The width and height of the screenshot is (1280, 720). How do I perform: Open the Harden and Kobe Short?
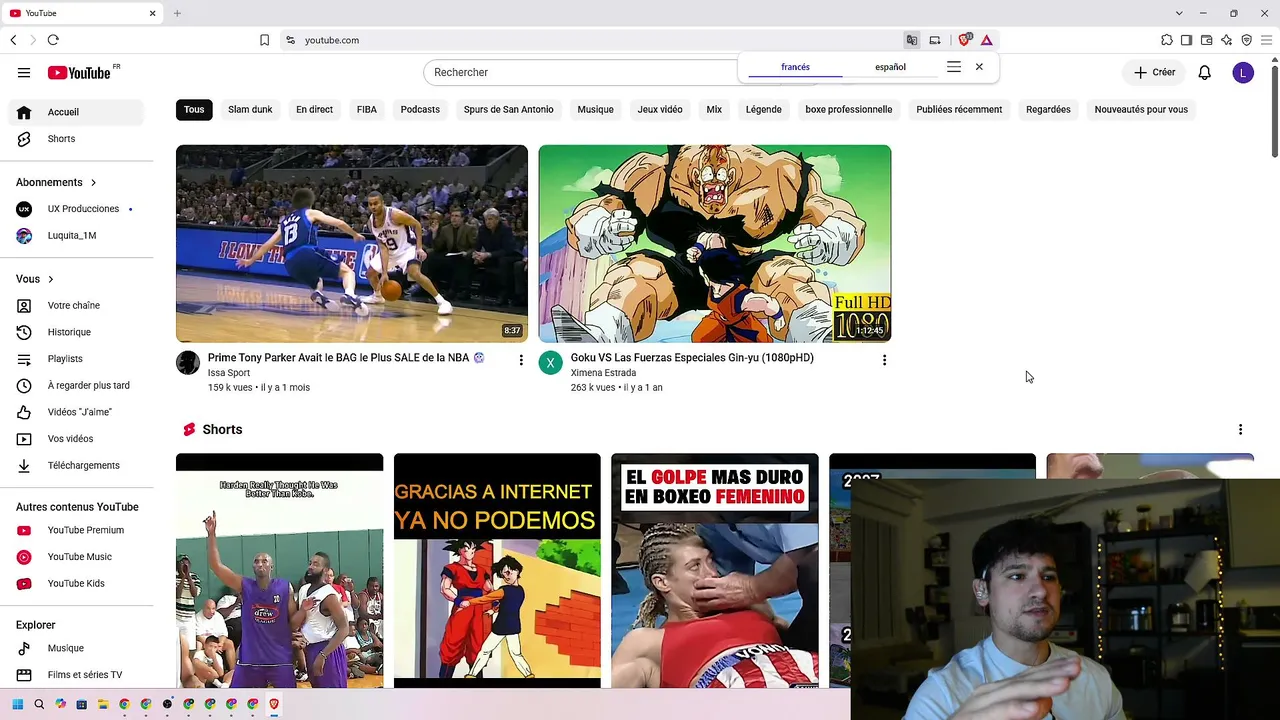coord(279,571)
